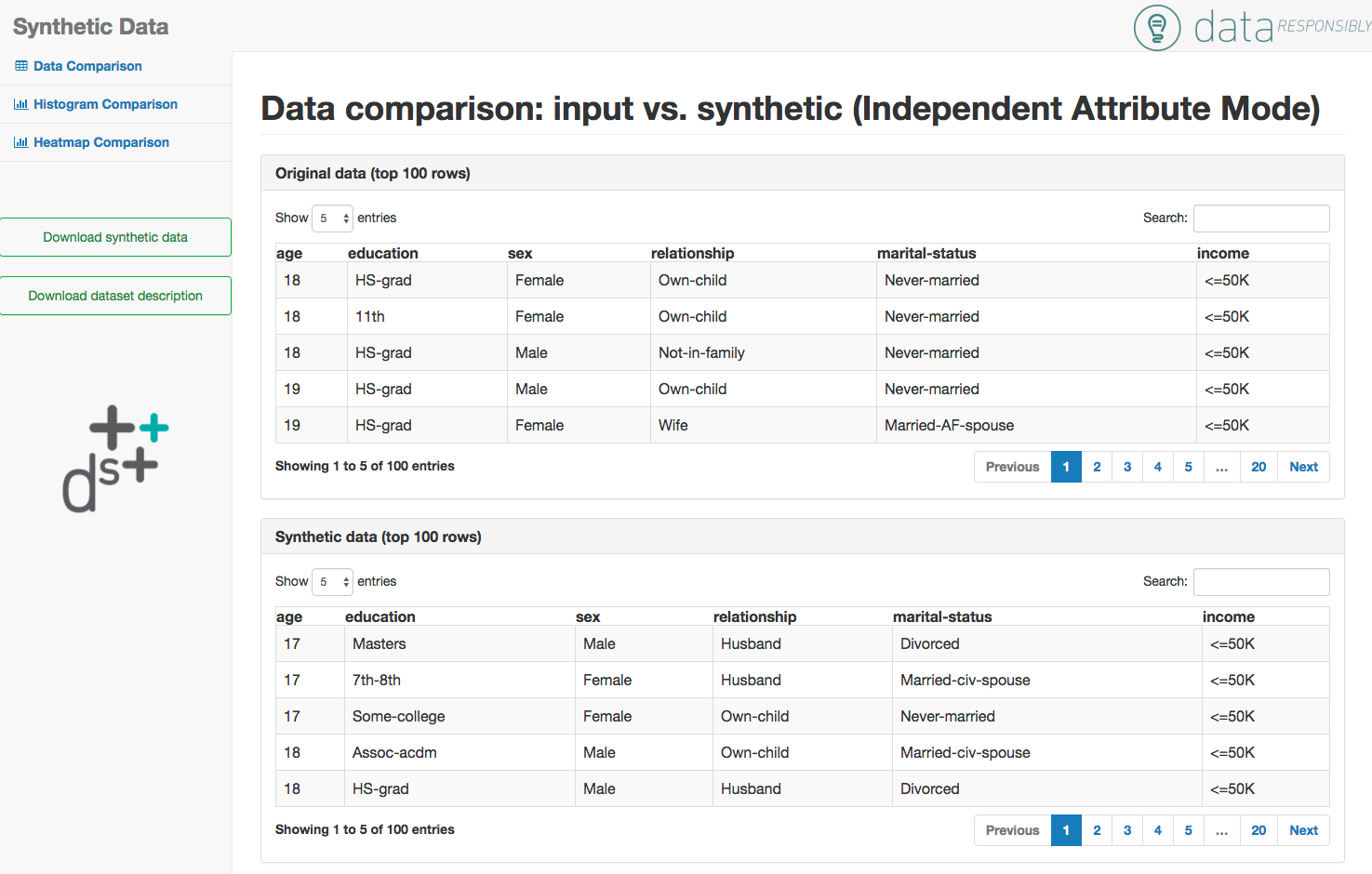Click the Synthetic Data title link
This screenshot has width=1372, height=874.
point(90,27)
